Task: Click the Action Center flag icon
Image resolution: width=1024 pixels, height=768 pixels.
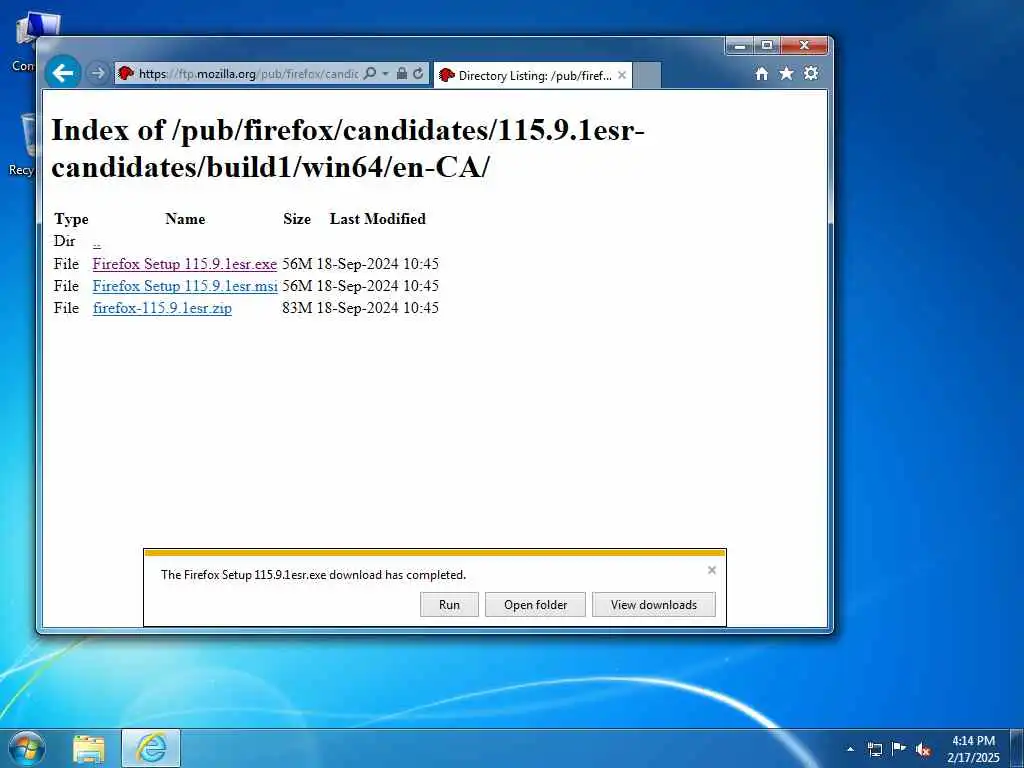Action: tap(899, 748)
